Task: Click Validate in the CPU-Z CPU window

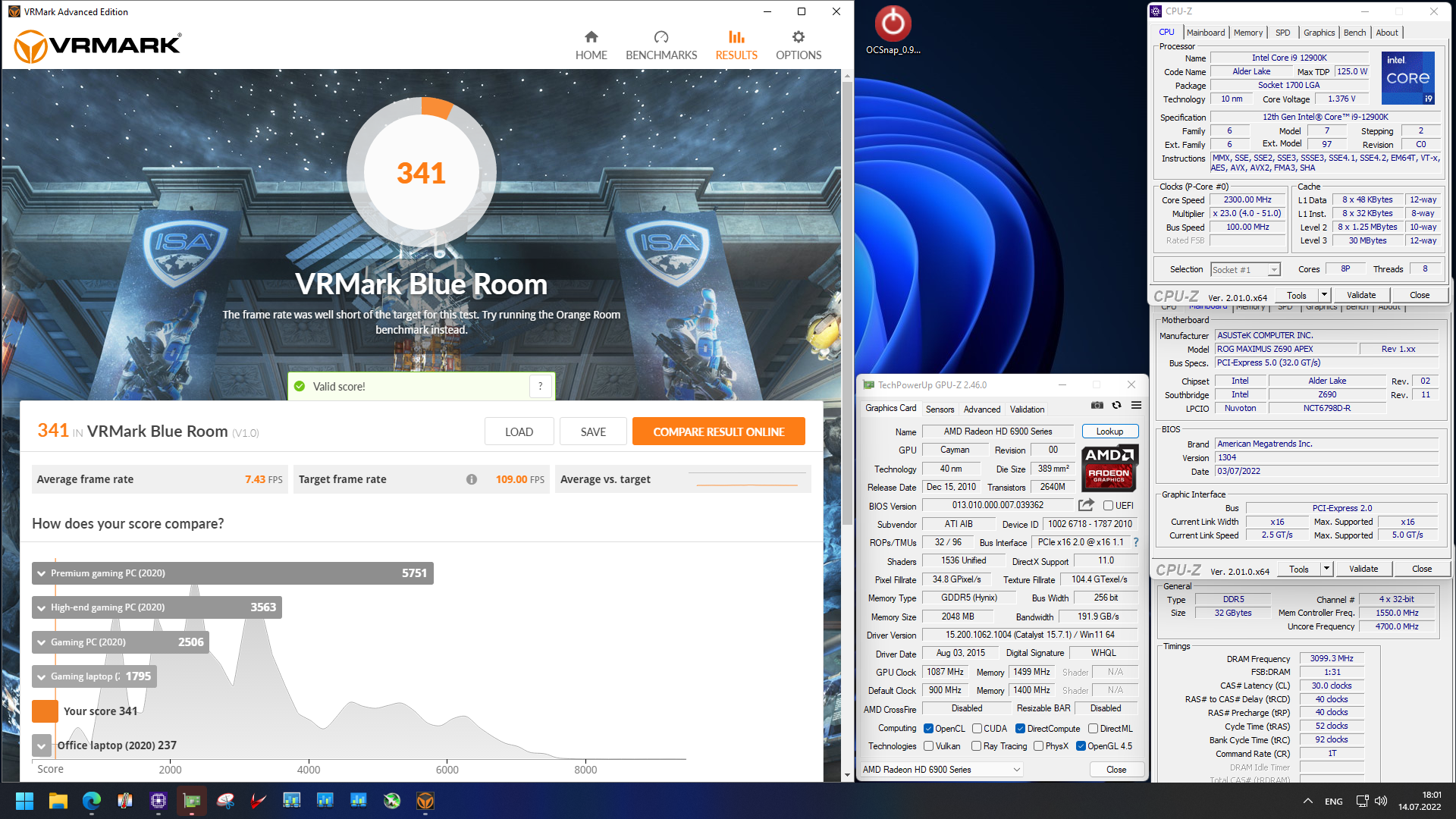Action: [x=1361, y=295]
